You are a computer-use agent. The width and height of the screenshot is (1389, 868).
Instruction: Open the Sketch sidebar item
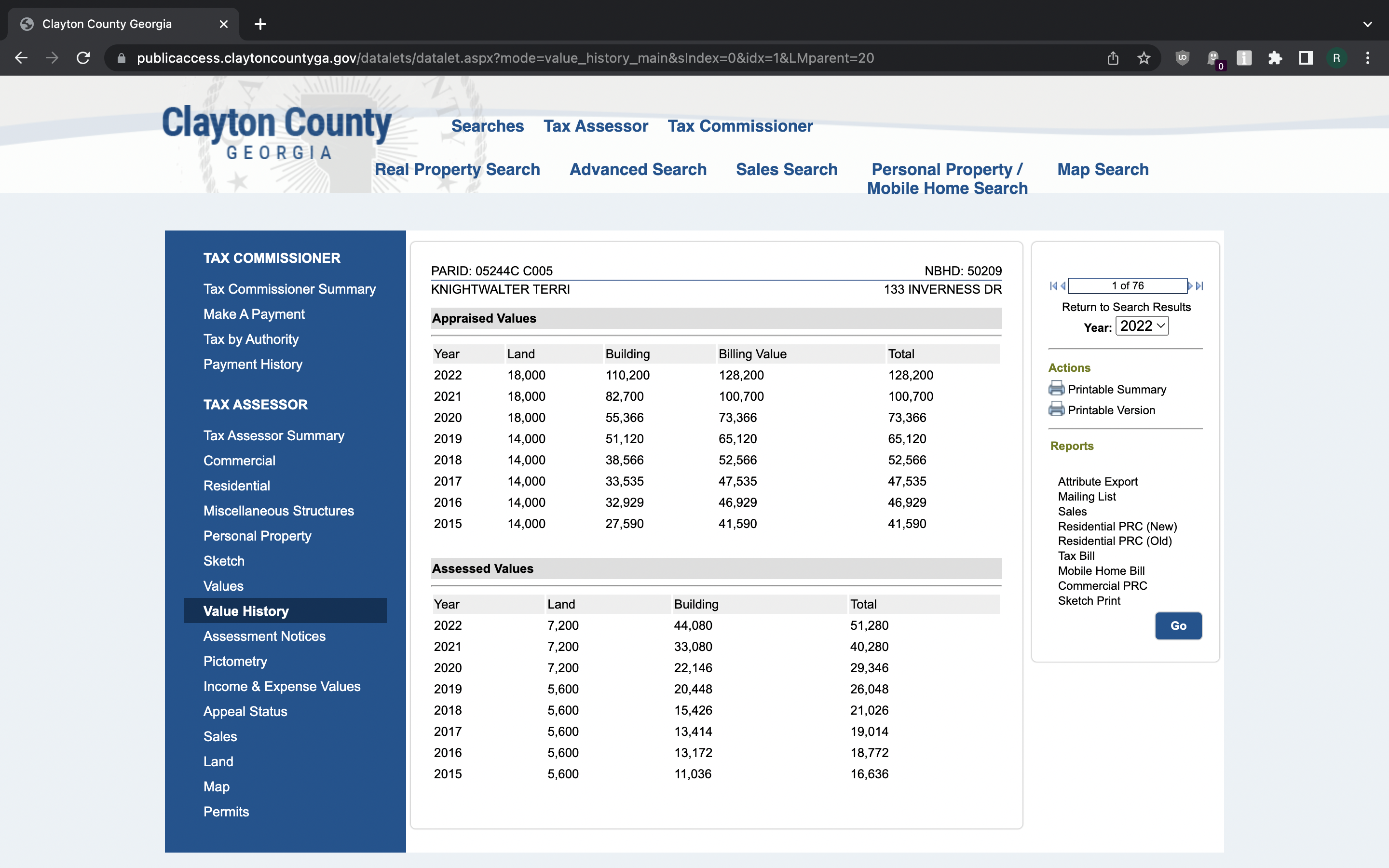224,561
